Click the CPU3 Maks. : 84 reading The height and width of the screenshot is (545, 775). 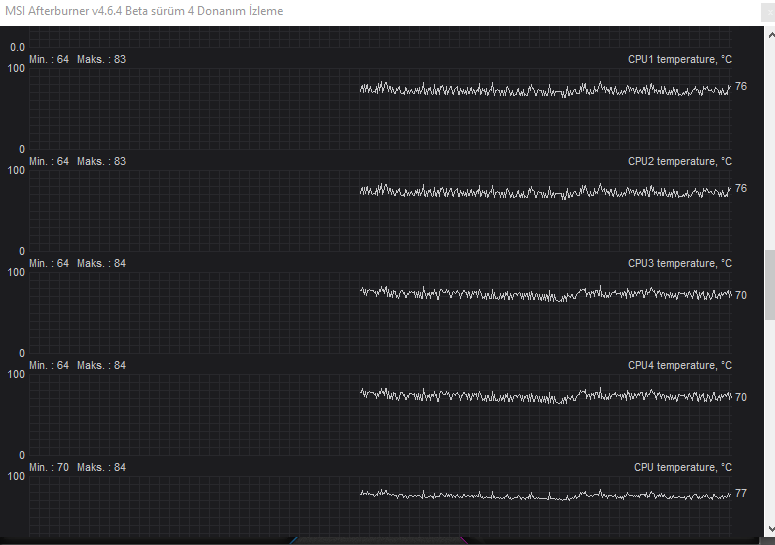coord(101,263)
